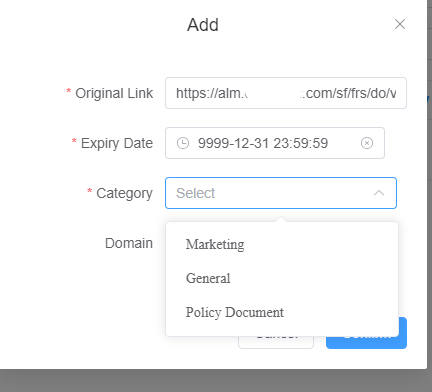Close the Add dialog with the X icon

click(400, 24)
